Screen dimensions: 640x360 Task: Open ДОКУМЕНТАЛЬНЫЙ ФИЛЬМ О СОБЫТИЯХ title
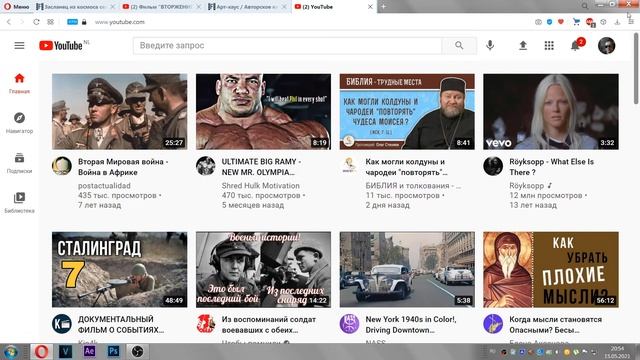pyautogui.click(x=121, y=324)
